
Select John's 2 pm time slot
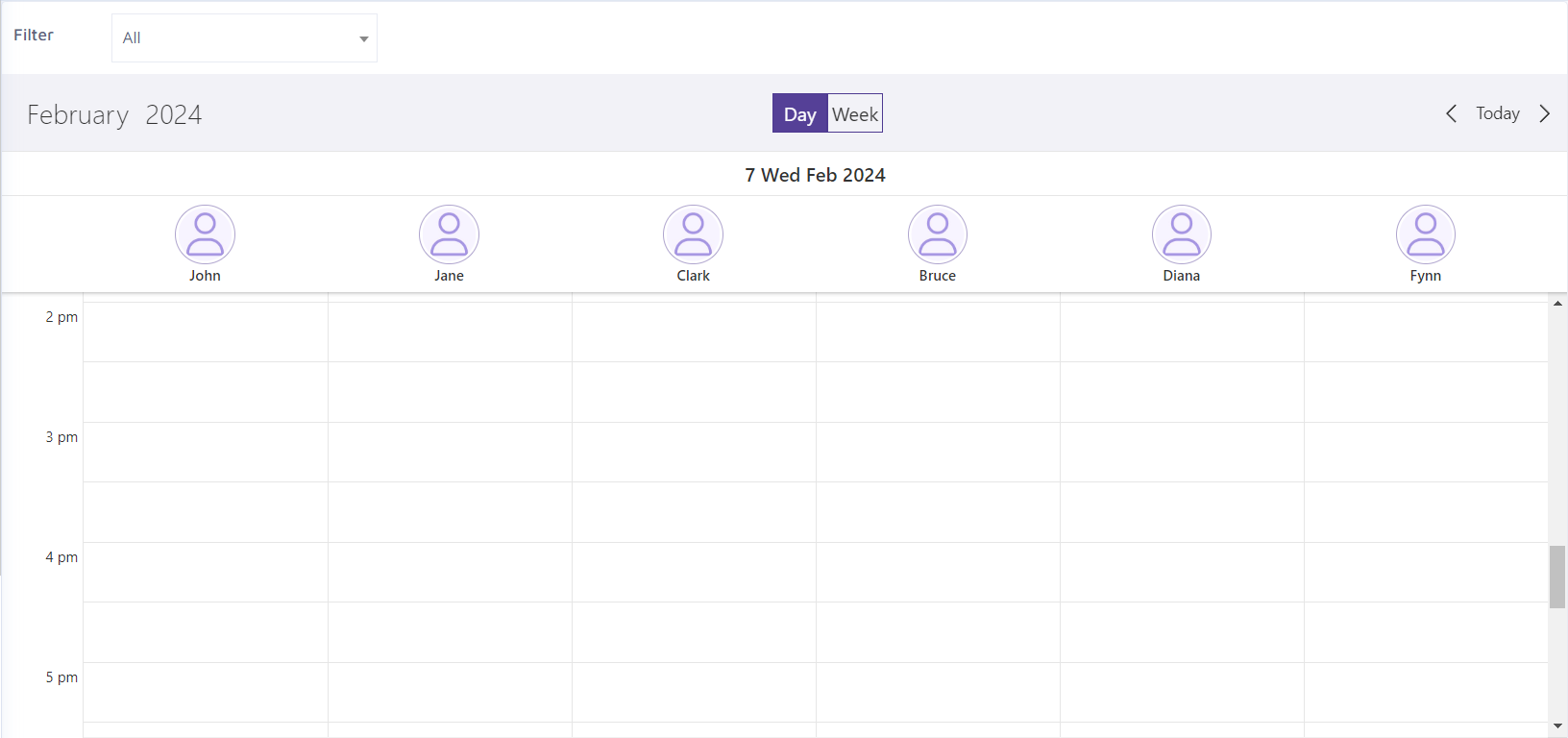click(206, 332)
